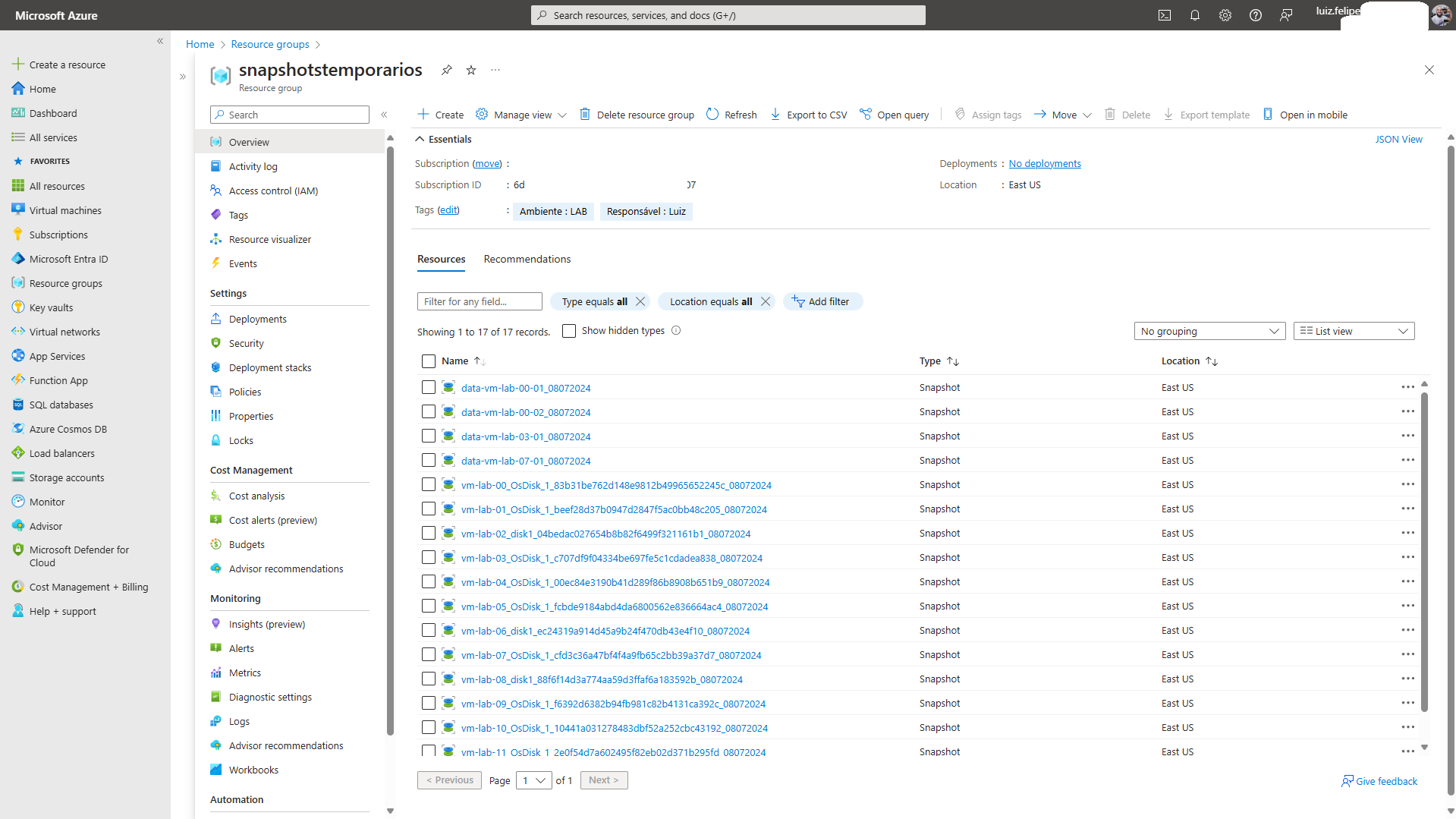This screenshot has width=1456, height=819.
Task: Open the help question mark icon
Action: (1255, 15)
